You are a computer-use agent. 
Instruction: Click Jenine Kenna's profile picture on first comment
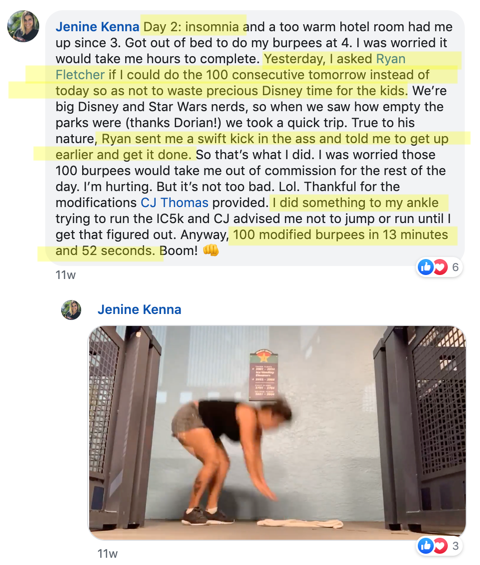(23, 26)
